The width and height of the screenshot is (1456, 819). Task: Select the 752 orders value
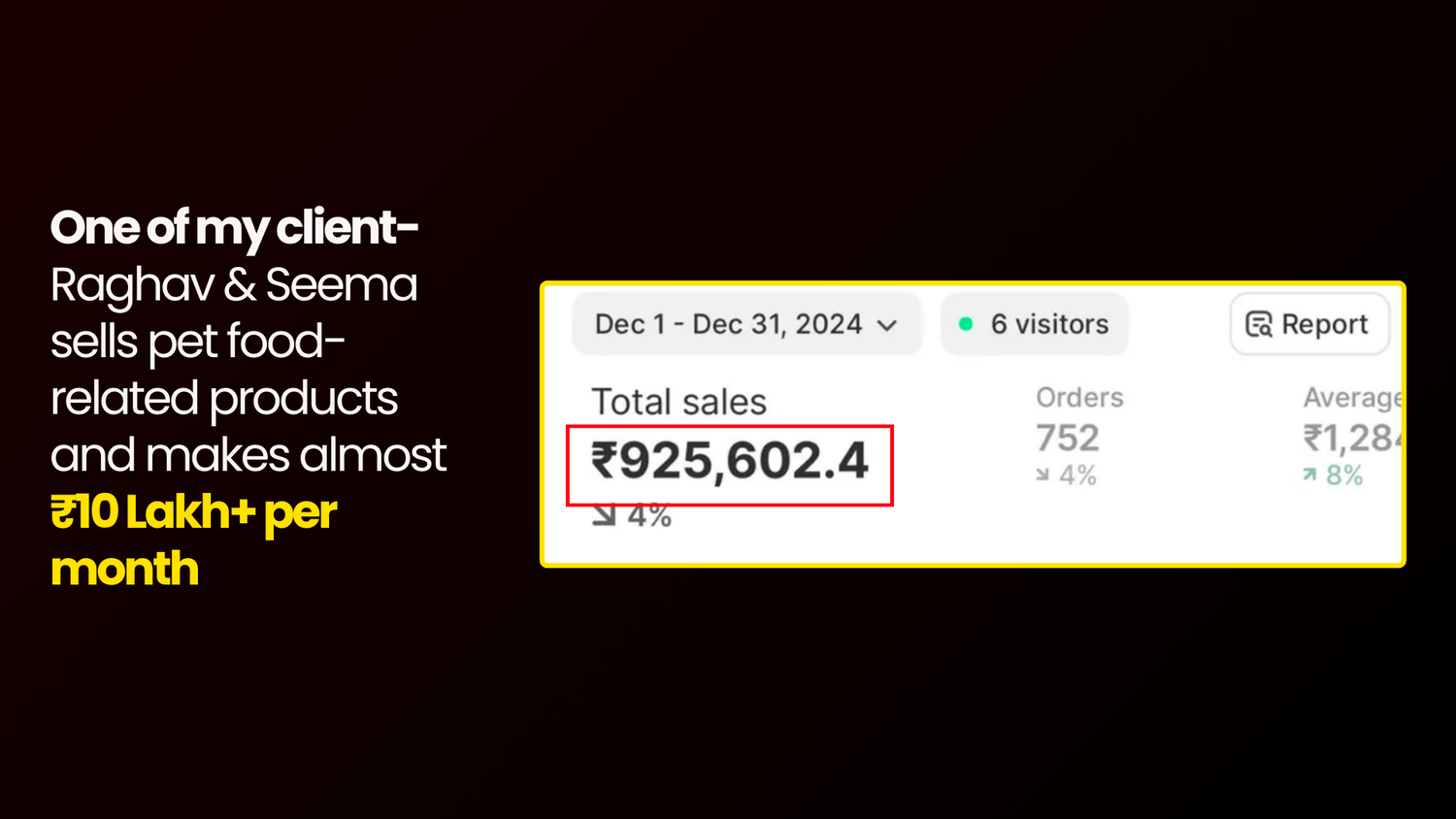(x=1068, y=438)
